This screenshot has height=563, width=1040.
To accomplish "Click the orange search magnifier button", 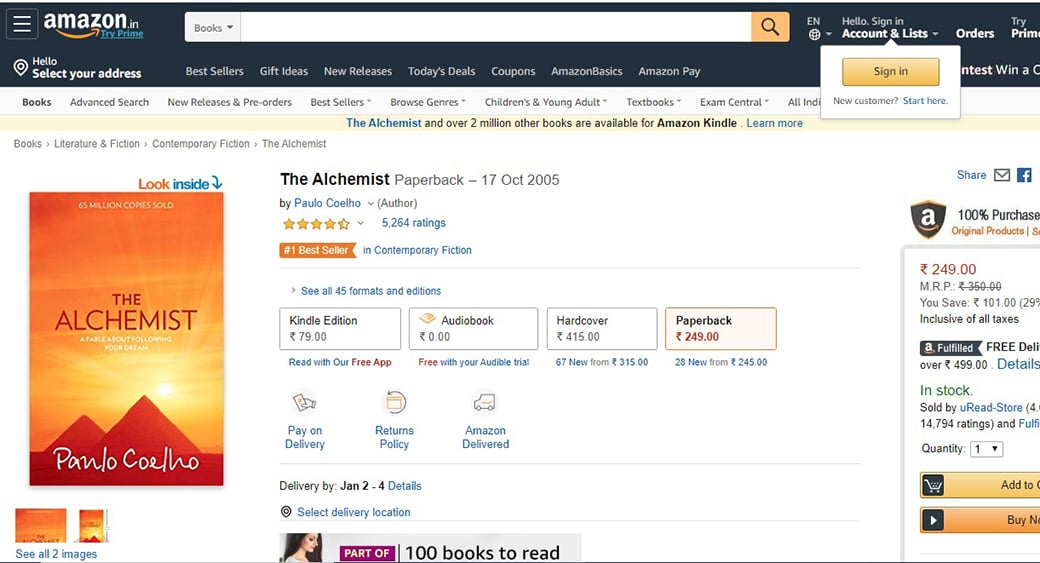I will (769, 27).
